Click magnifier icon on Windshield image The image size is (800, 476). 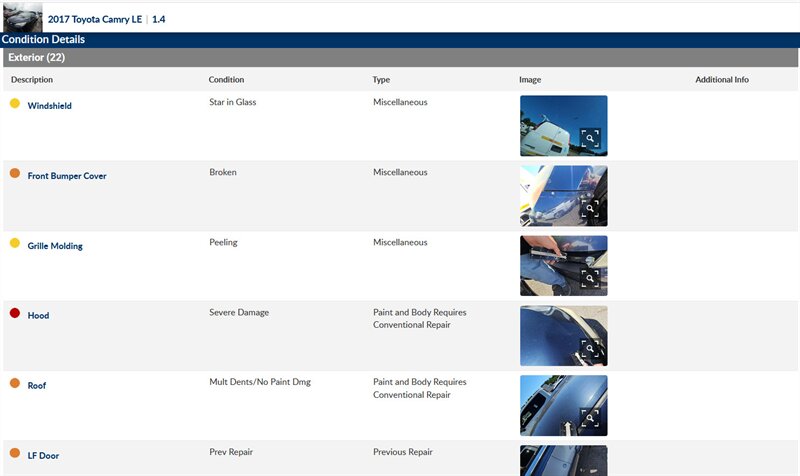[x=590, y=139]
